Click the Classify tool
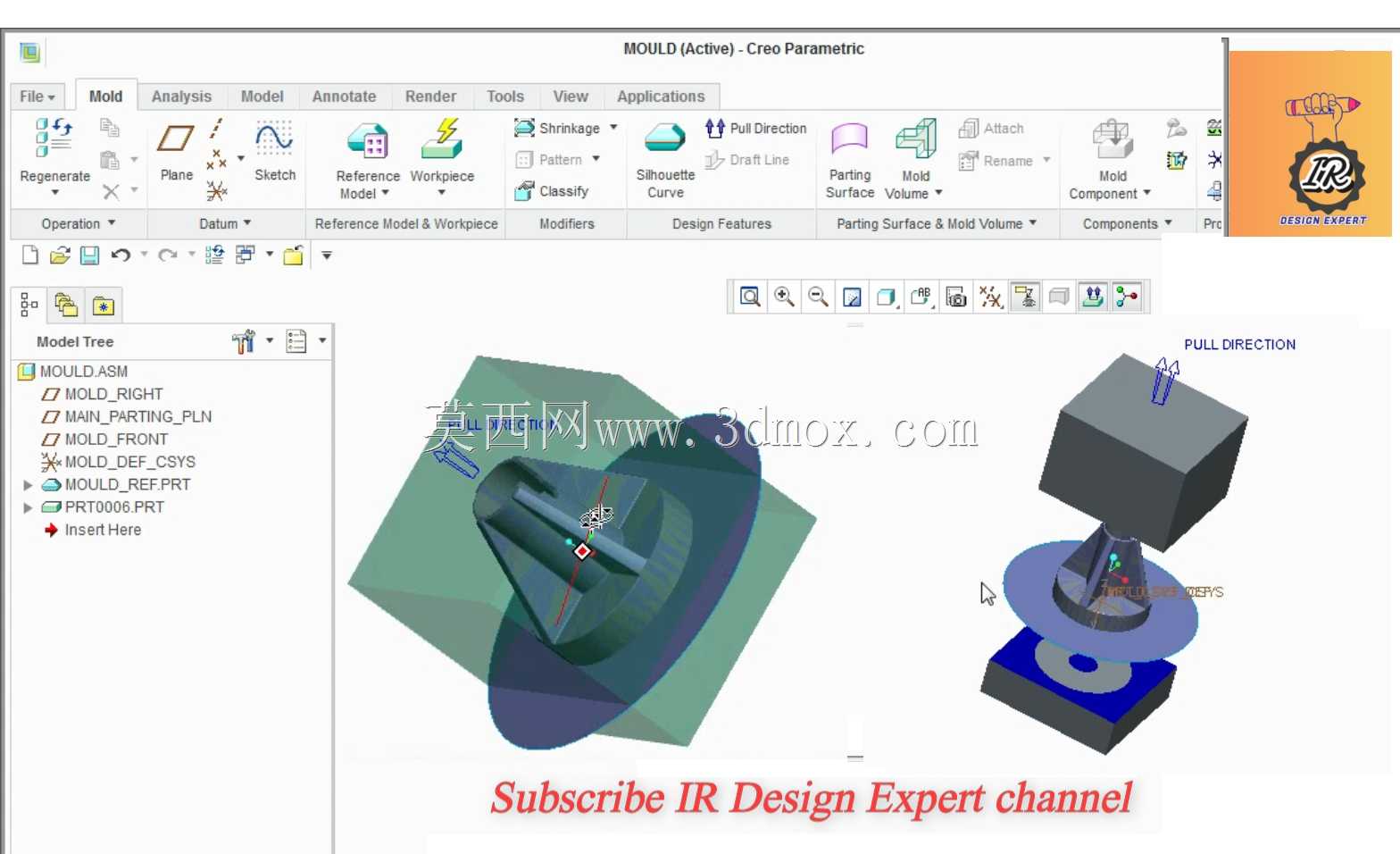 coord(552,191)
